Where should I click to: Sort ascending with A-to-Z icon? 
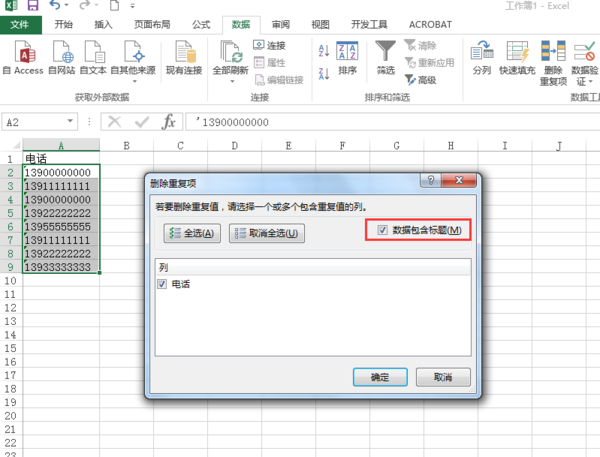(x=323, y=50)
